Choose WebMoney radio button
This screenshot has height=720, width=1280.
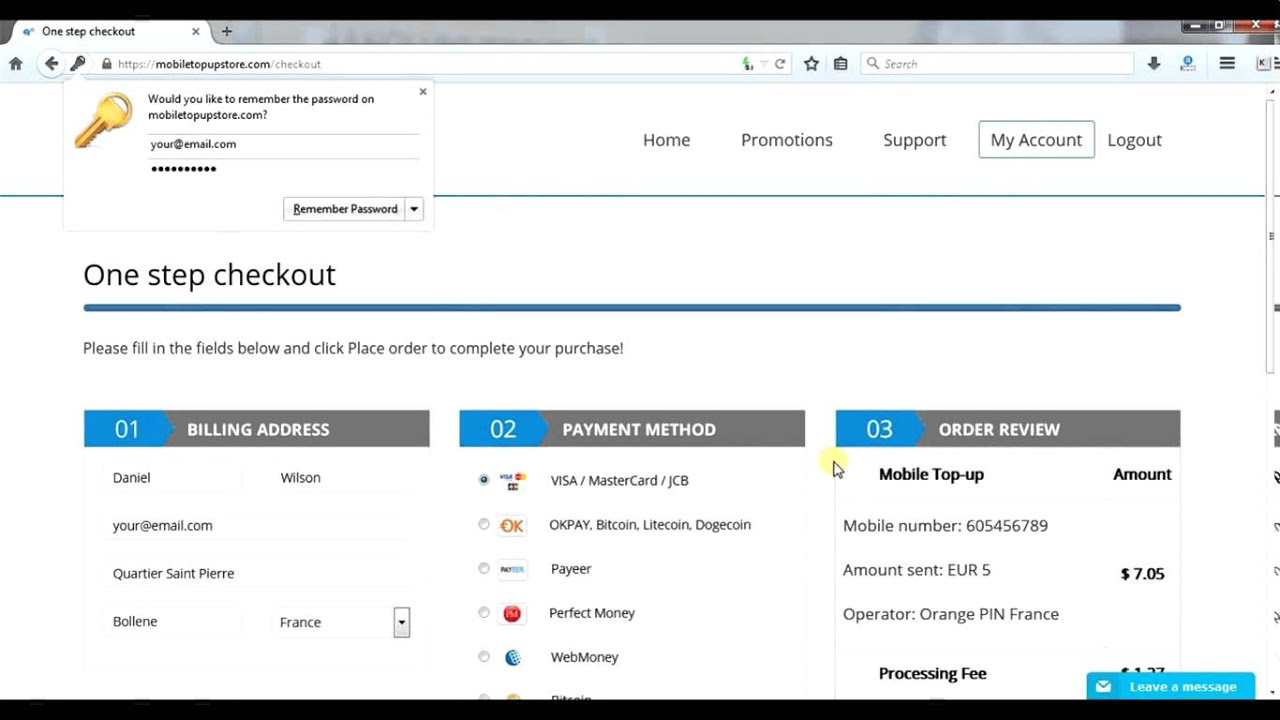coord(484,656)
